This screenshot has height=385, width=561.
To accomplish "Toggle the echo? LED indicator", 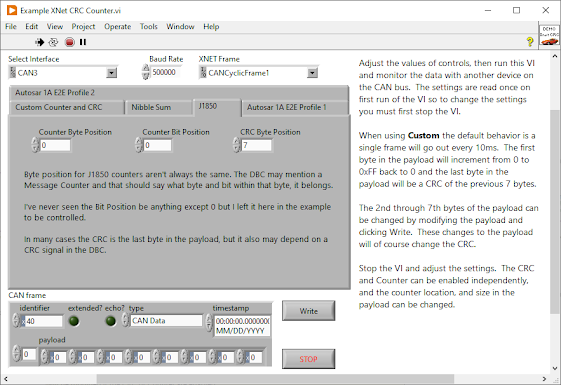I will tap(111, 321).
